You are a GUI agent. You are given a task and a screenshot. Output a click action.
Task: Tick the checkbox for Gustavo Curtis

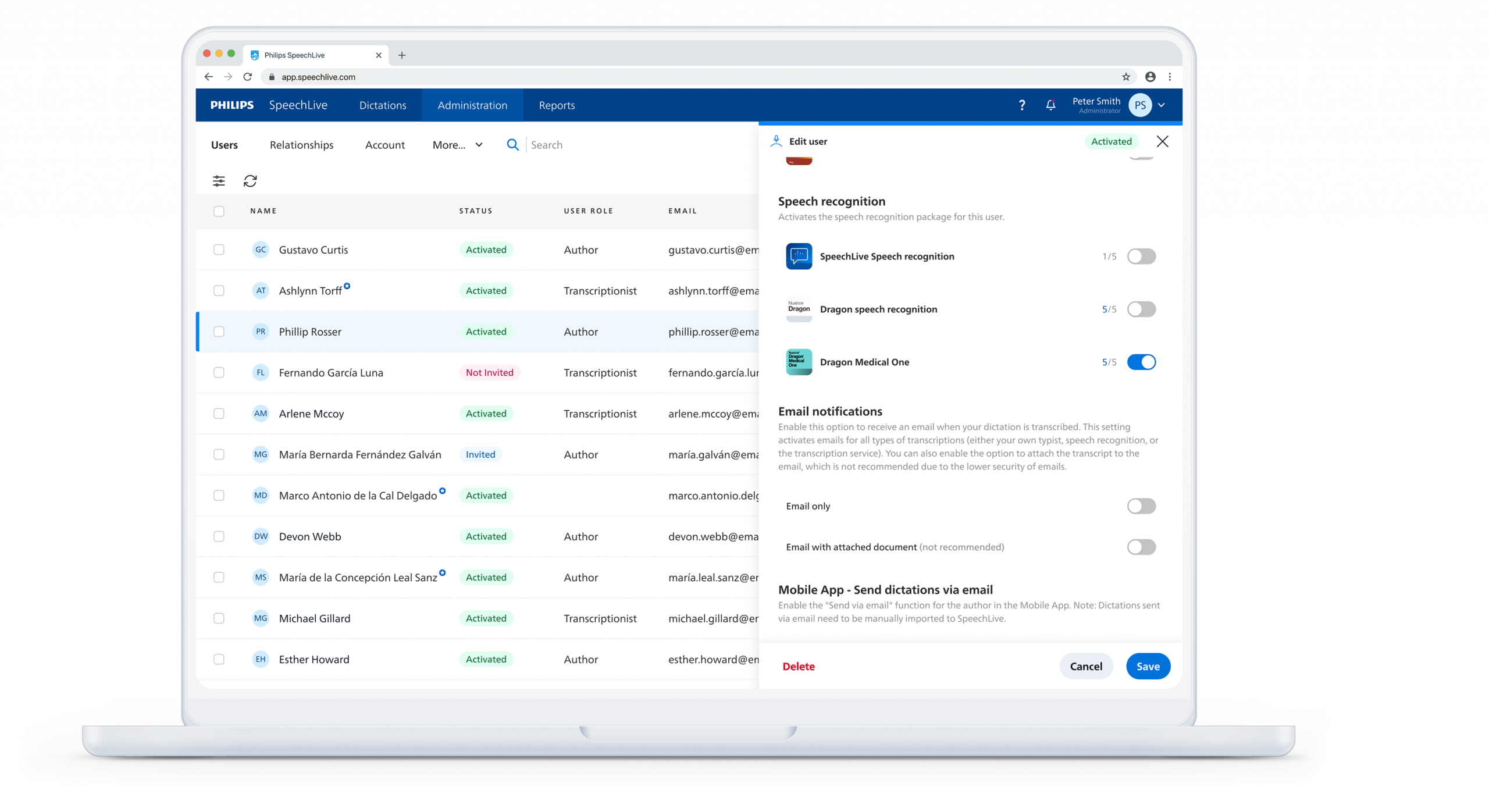point(219,250)
